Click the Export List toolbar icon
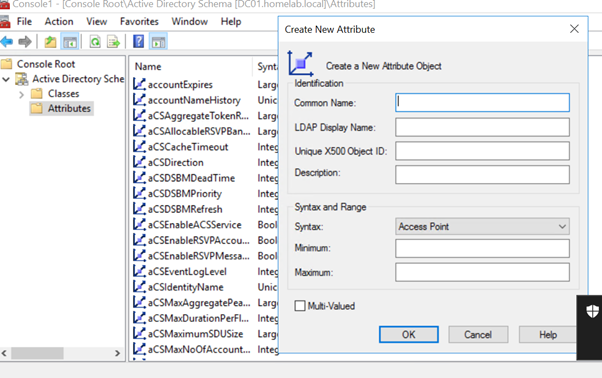The height and width of the screenshot is (378, 602). point(113,41)
